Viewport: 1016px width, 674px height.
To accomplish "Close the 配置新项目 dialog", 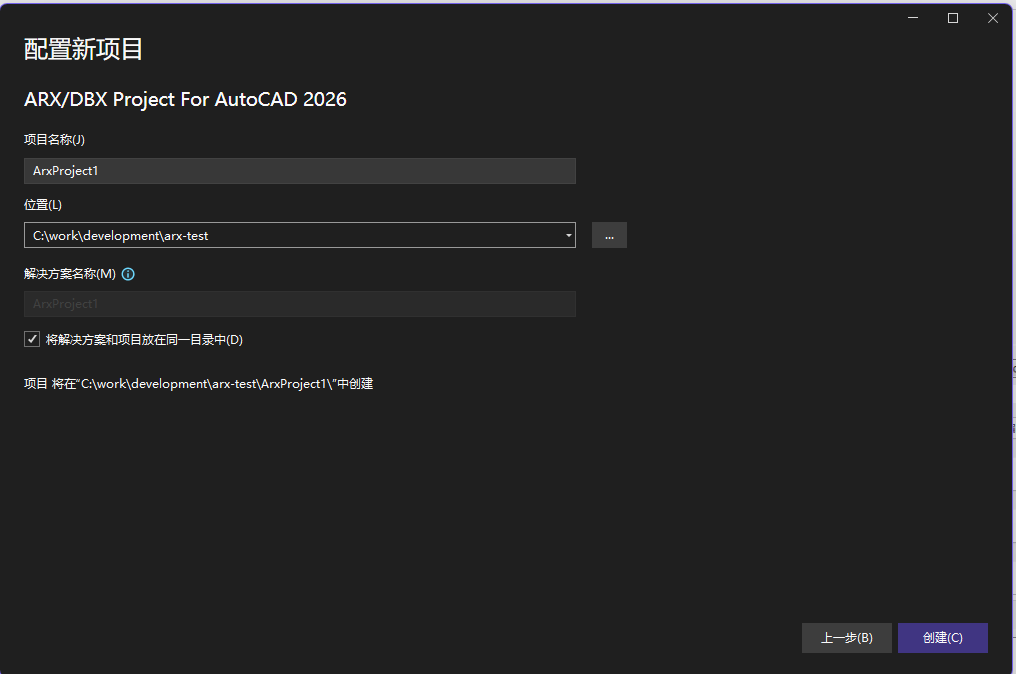I will [992, 18].
